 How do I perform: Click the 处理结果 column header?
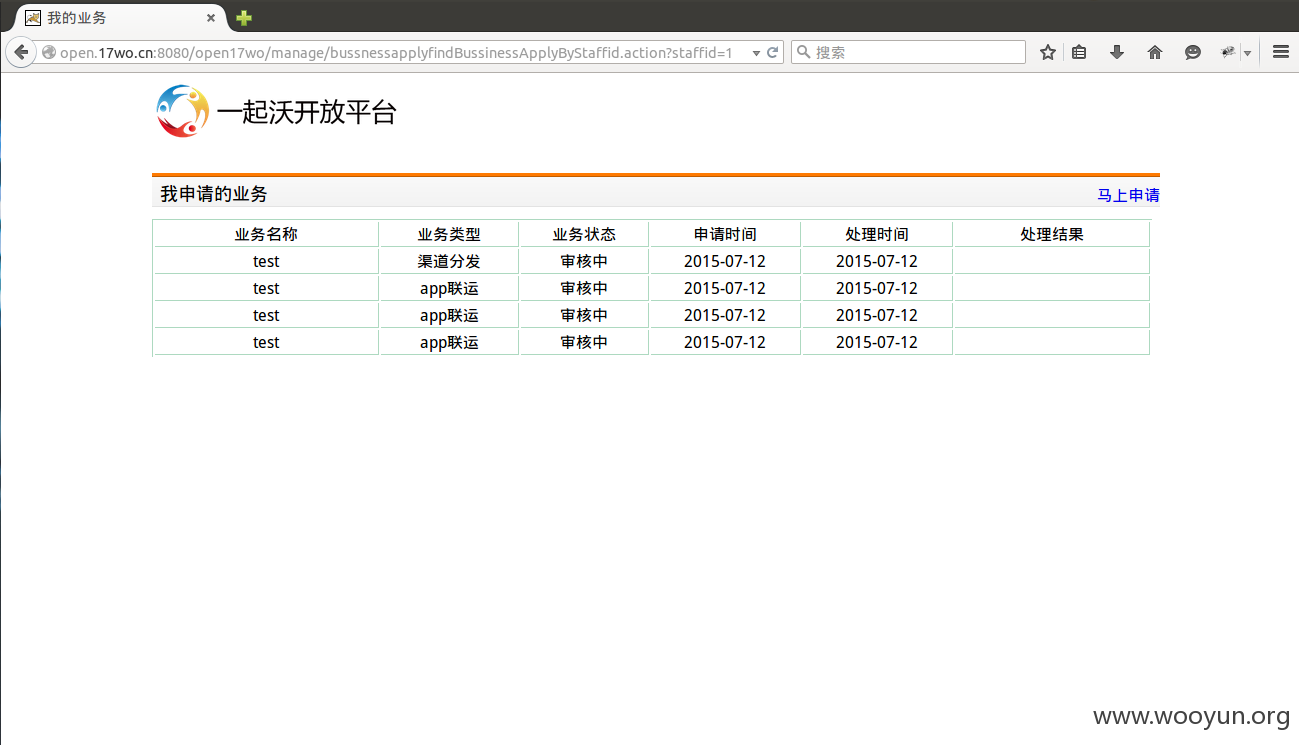[1052, 234]
